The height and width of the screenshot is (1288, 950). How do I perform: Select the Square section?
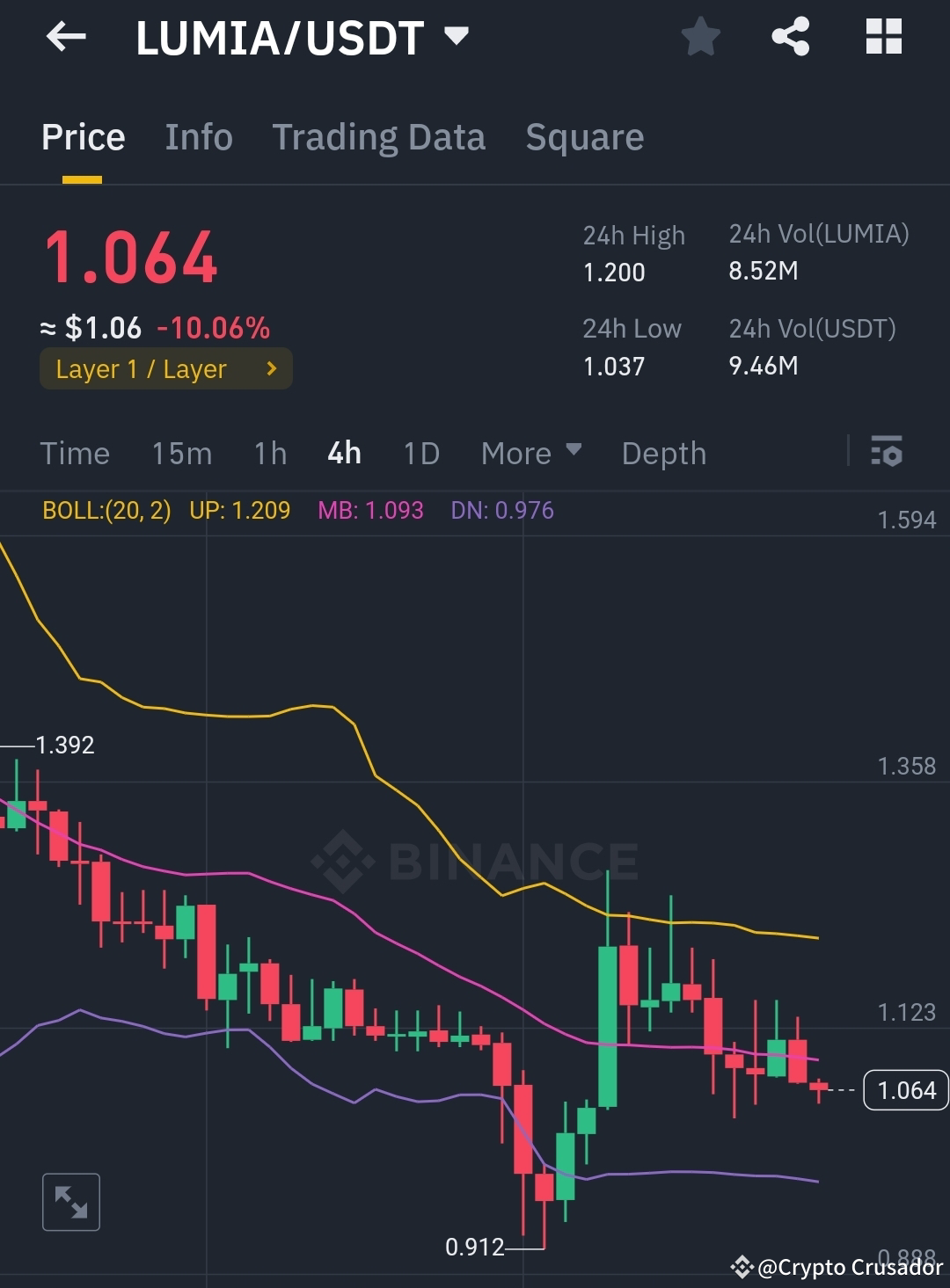pos(584,137)
